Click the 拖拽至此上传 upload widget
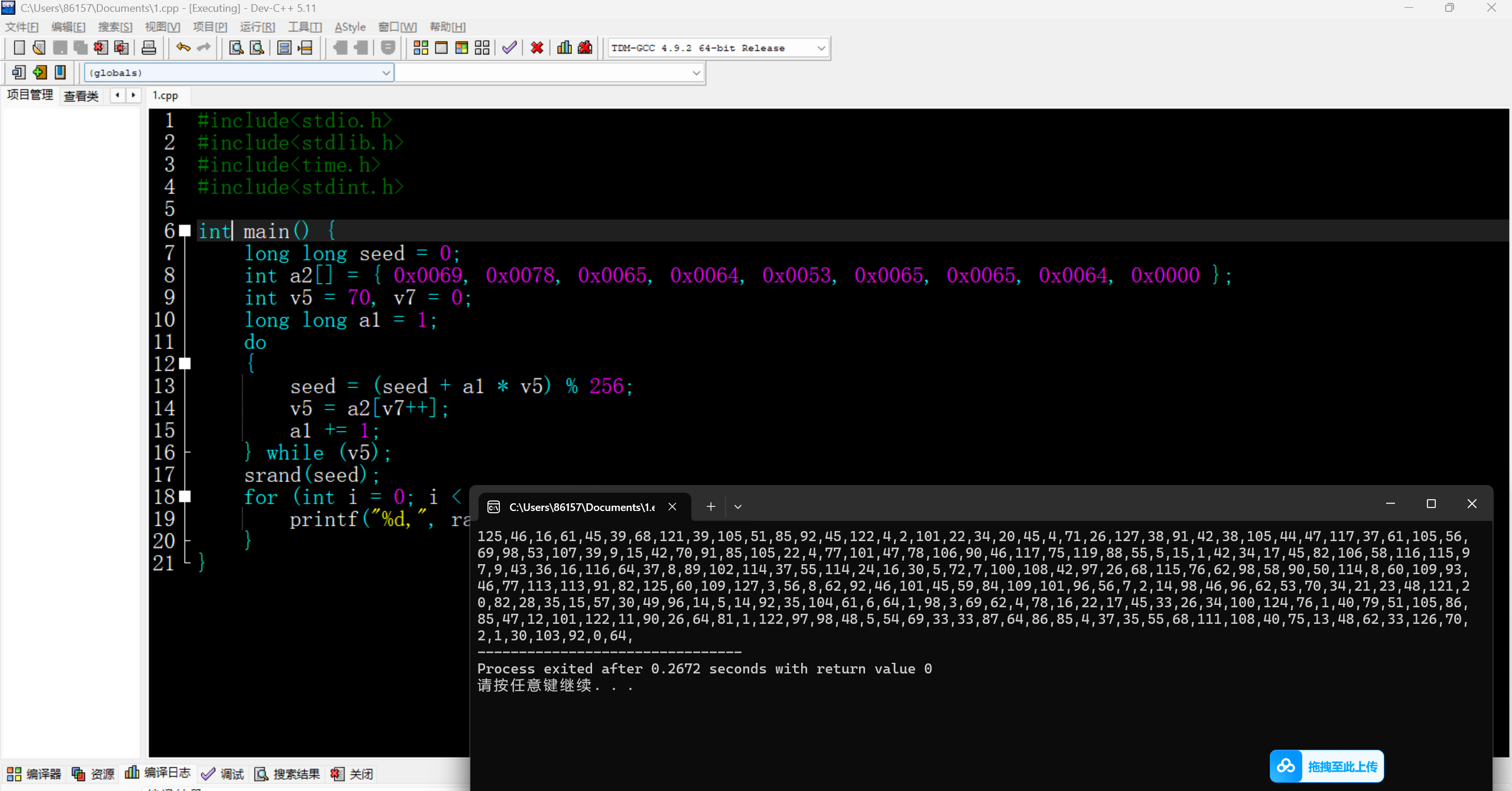 click(1327, 766)
